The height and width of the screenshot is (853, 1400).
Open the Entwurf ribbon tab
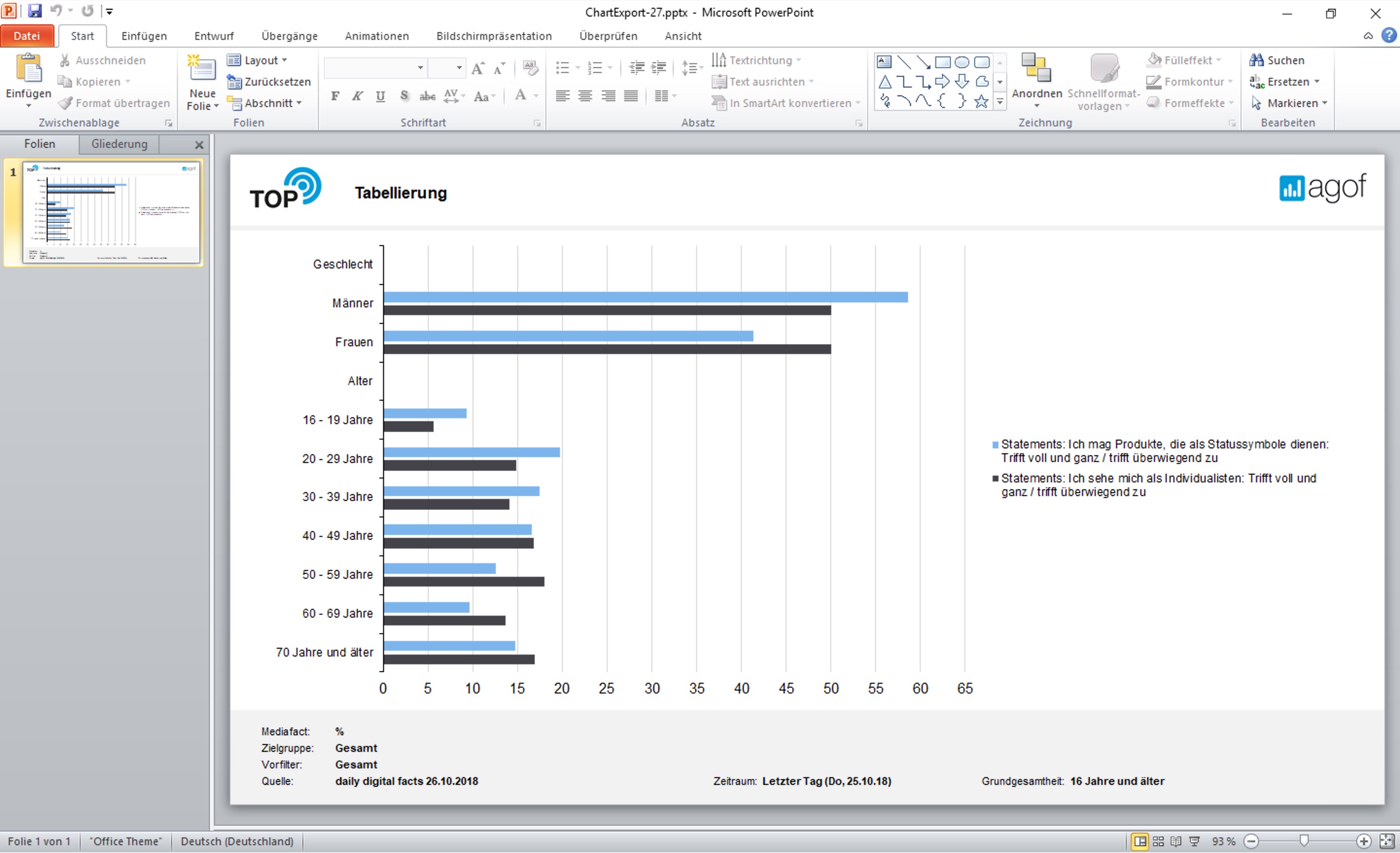click(x=213, y=36)
